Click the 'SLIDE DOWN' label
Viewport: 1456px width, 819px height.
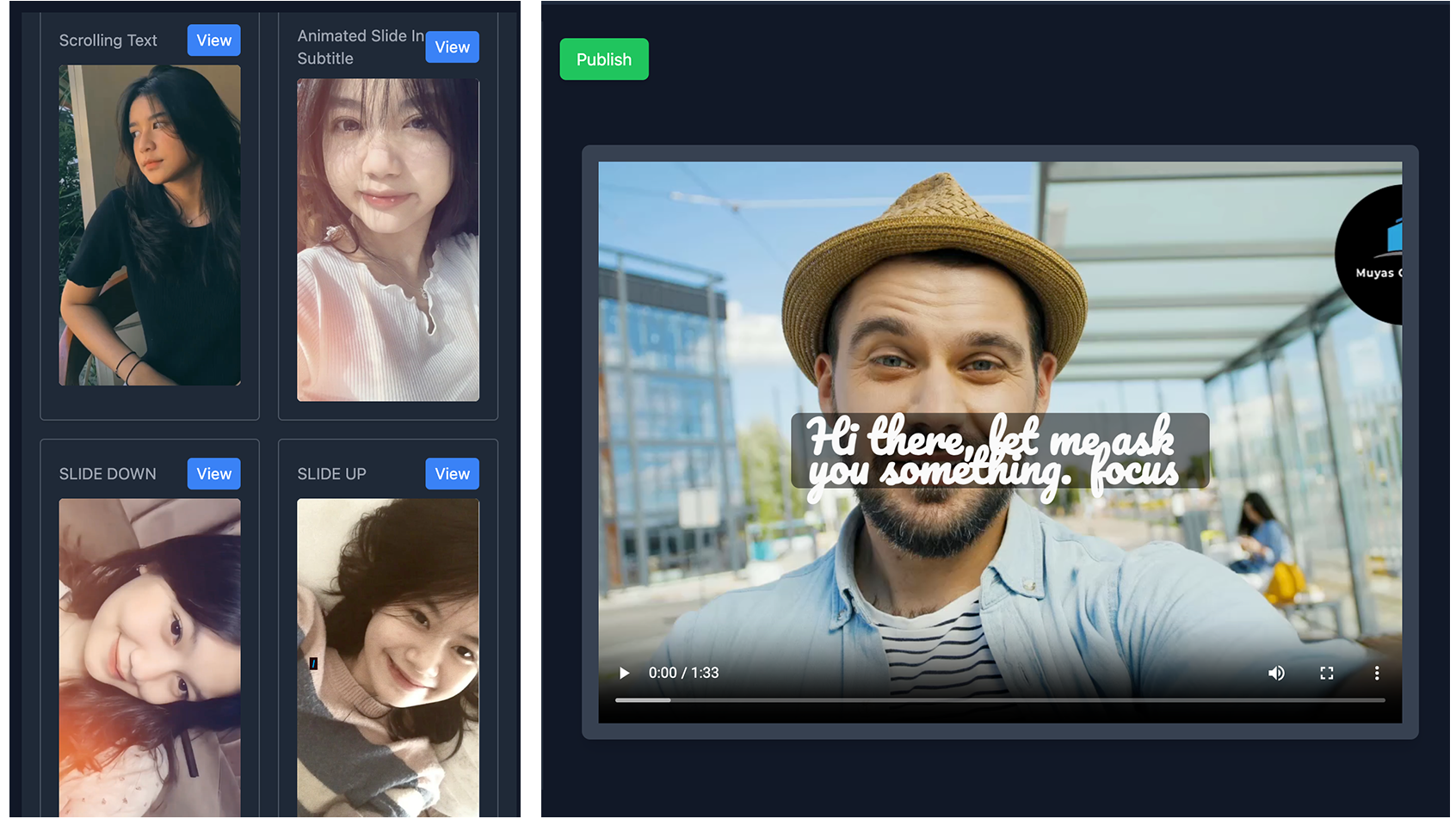[x=108, y=474]
